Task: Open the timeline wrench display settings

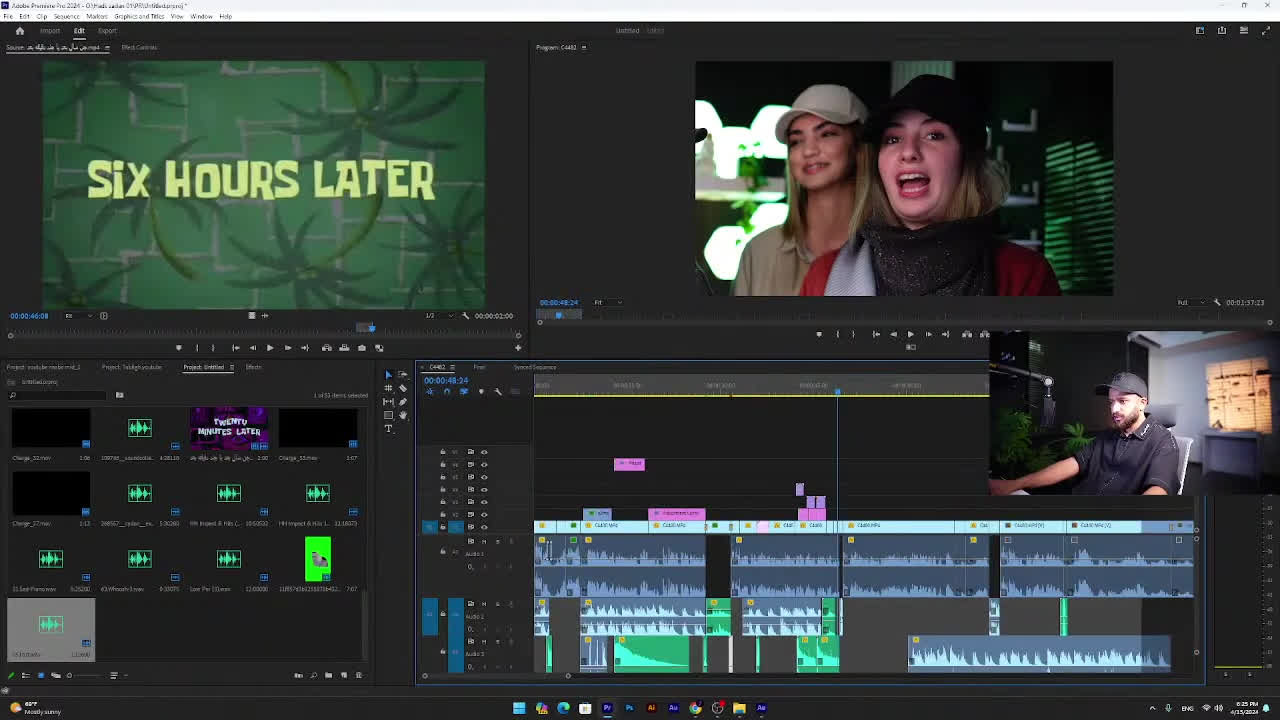Action: [498, 391]
